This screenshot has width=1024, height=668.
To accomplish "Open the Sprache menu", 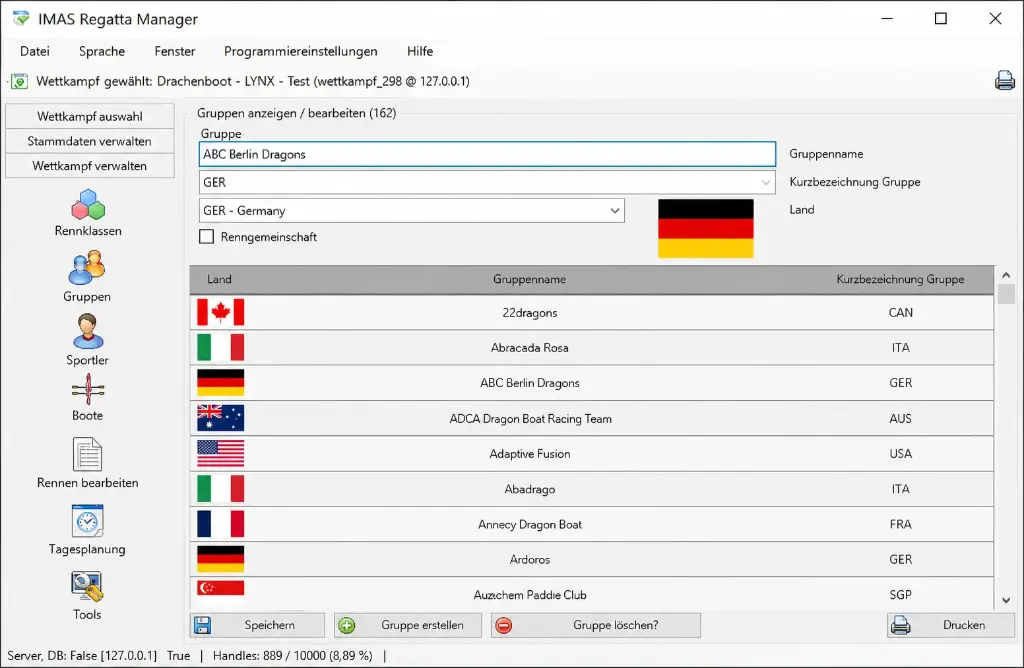I will [x=102, y=51].
